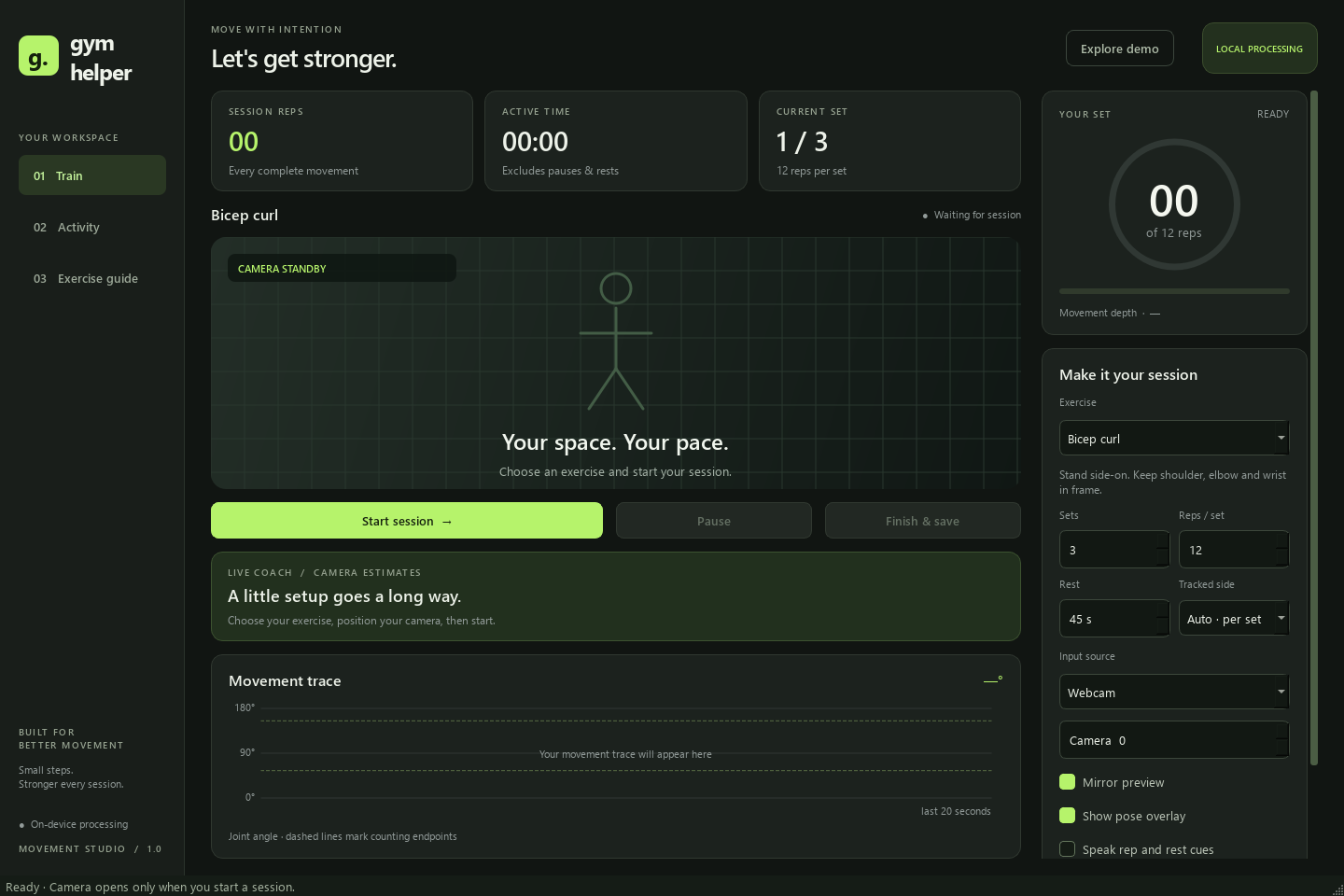Click the Waiting for session status dot

coord(925,216)
